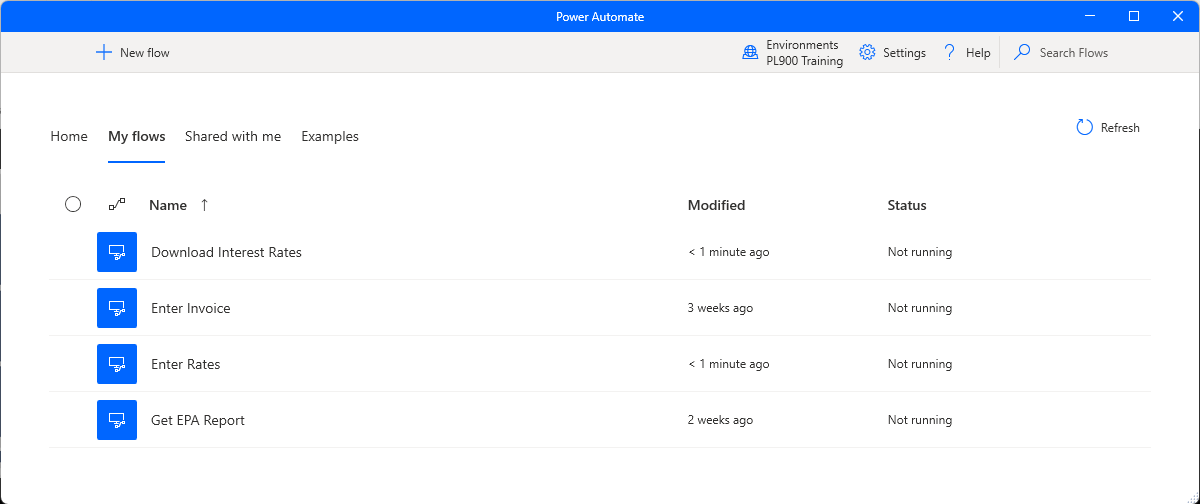
Task: Open the Examples tab
Action: [x=330, y=136]
